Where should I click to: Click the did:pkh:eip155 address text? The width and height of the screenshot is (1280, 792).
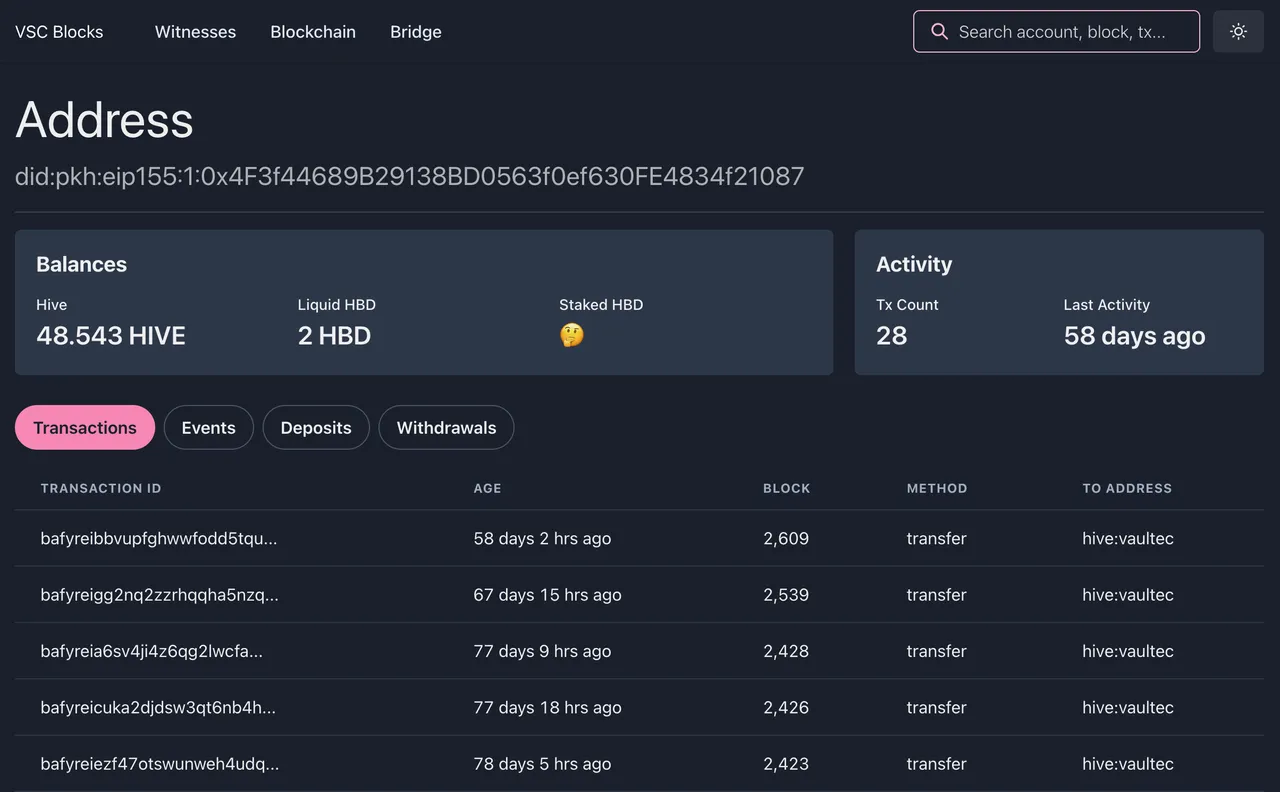[410, 176]
